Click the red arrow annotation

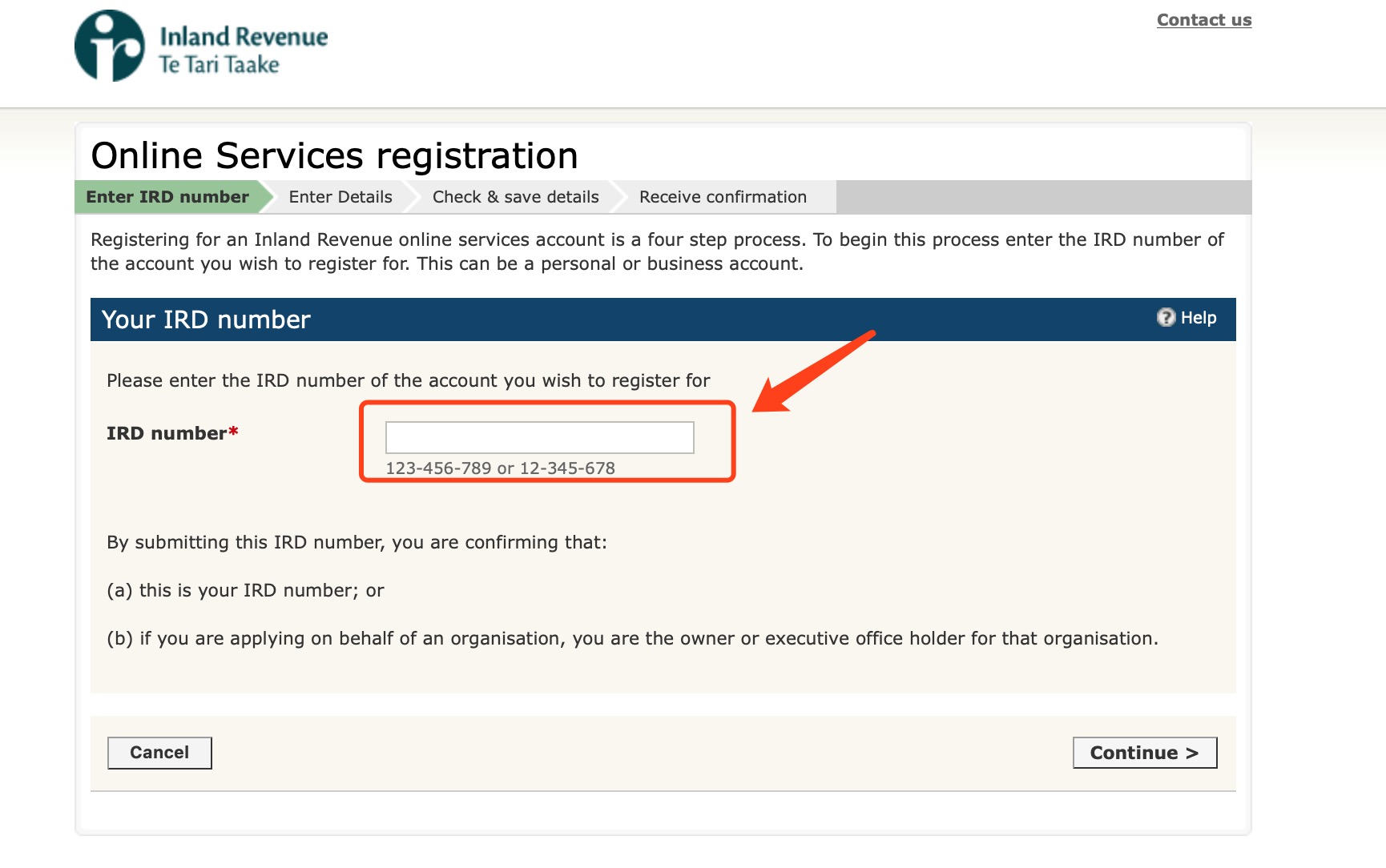pos(813,371)
